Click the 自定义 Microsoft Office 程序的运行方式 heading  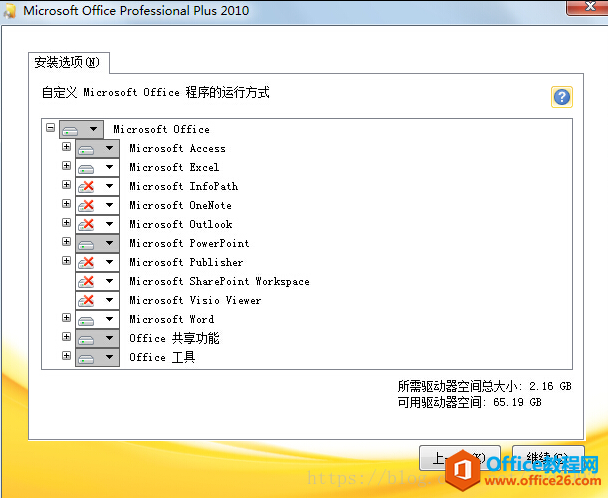pos(155,92)
